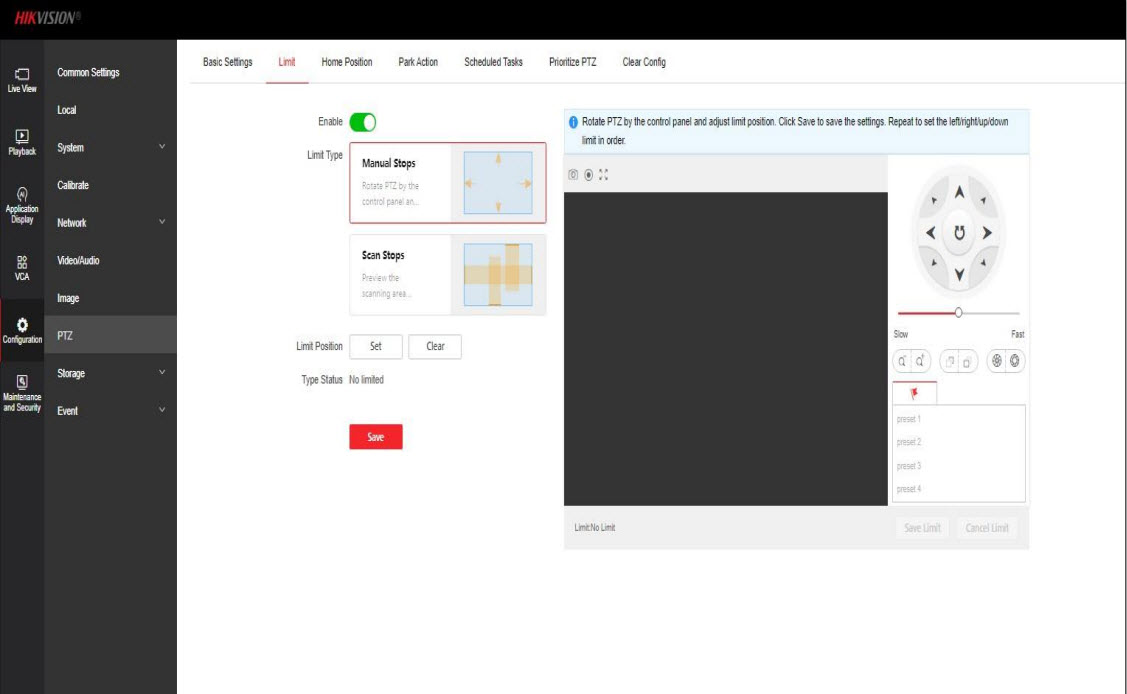Expand the System menu section

coord(110,148)
